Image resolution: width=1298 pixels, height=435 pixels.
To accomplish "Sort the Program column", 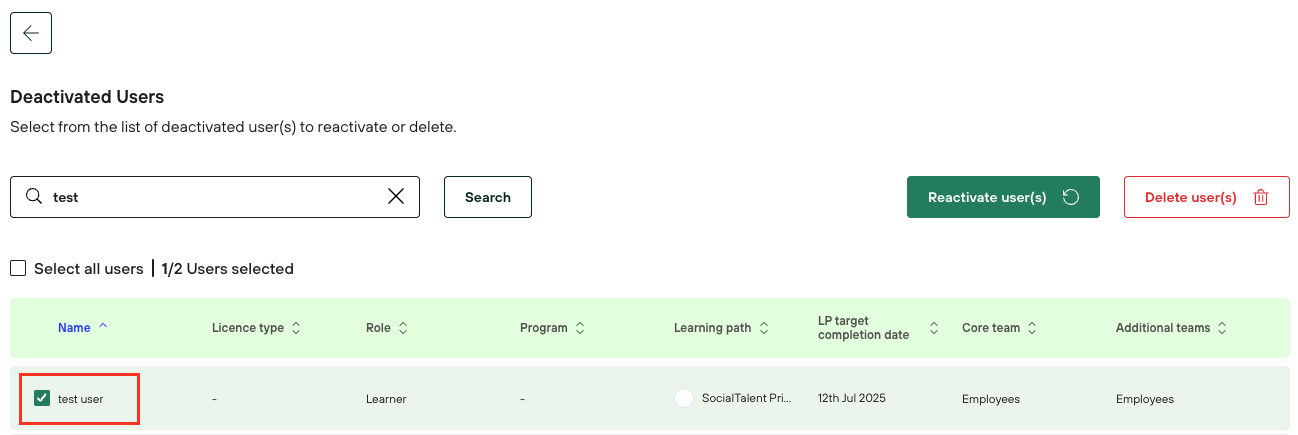I will [580, 328].
